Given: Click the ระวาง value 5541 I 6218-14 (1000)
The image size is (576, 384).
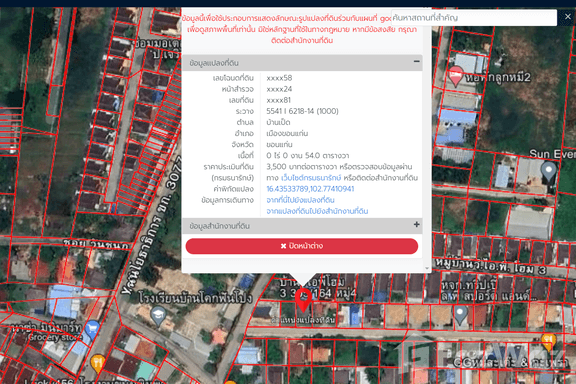Looking at the screenshot, I should 302,111.
